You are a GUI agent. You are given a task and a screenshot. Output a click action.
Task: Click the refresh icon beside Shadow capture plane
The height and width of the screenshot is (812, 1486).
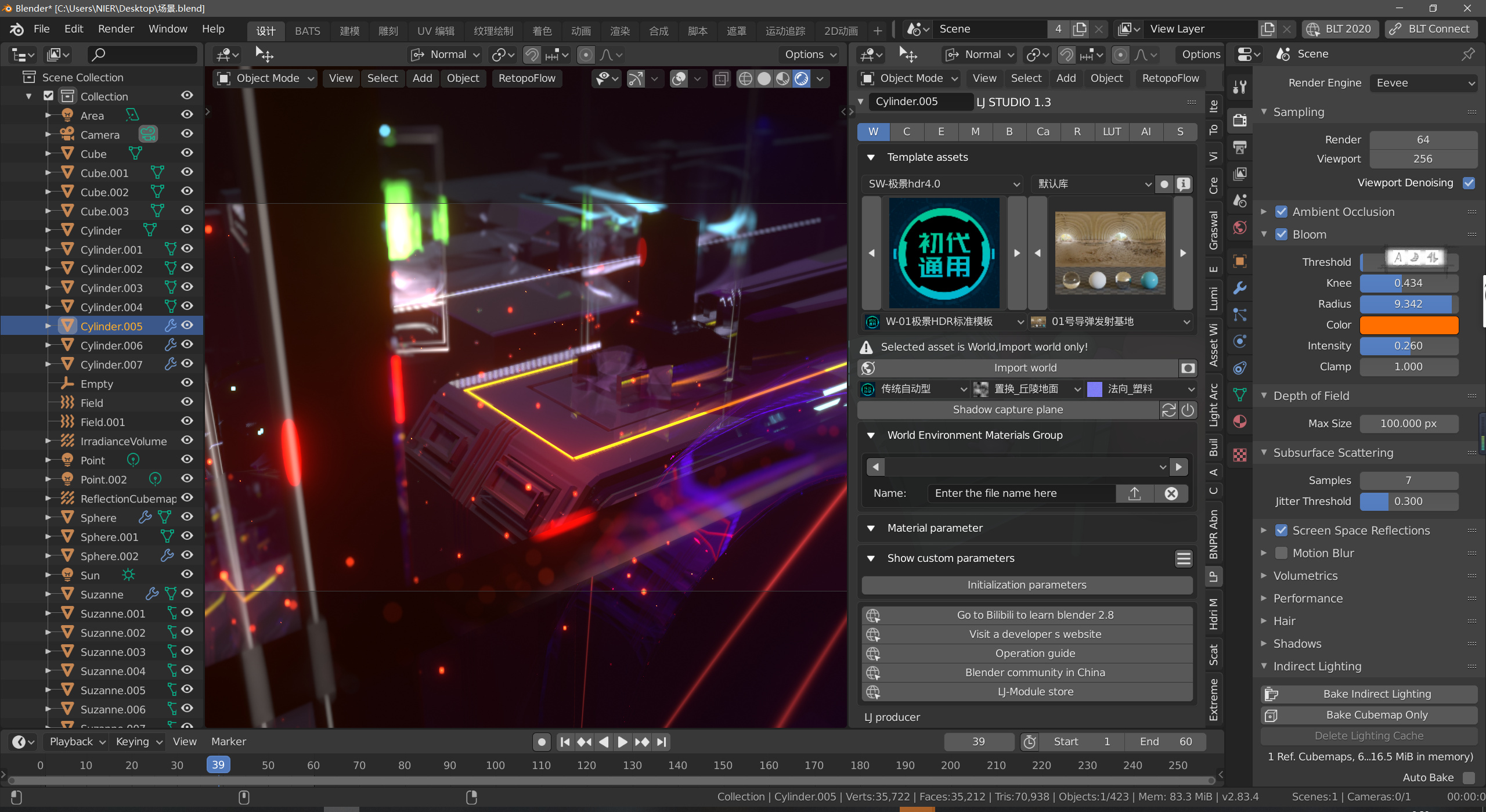[x=1168, y=410]
